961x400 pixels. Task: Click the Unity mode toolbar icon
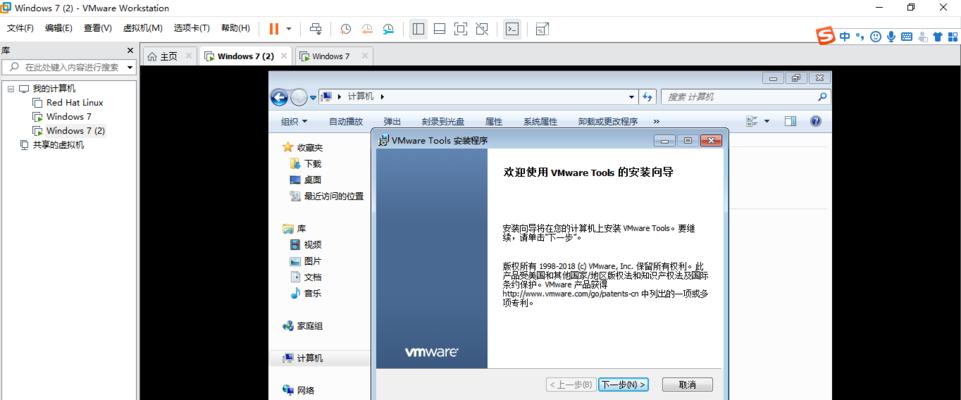point(482,28)
